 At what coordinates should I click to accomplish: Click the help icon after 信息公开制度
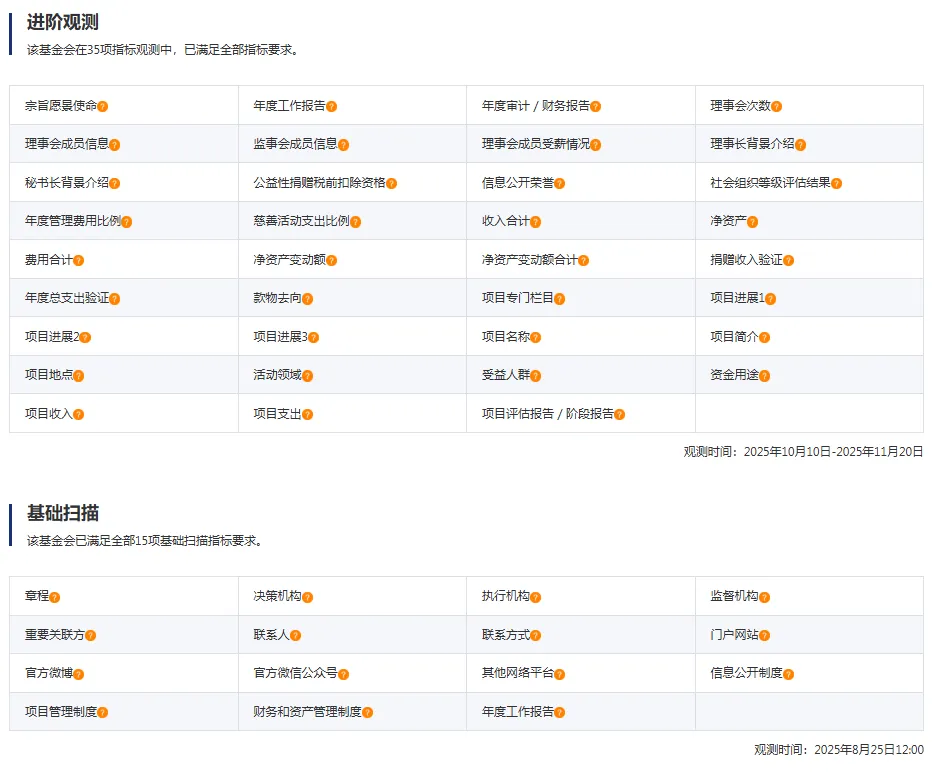[x=789, y=674]
